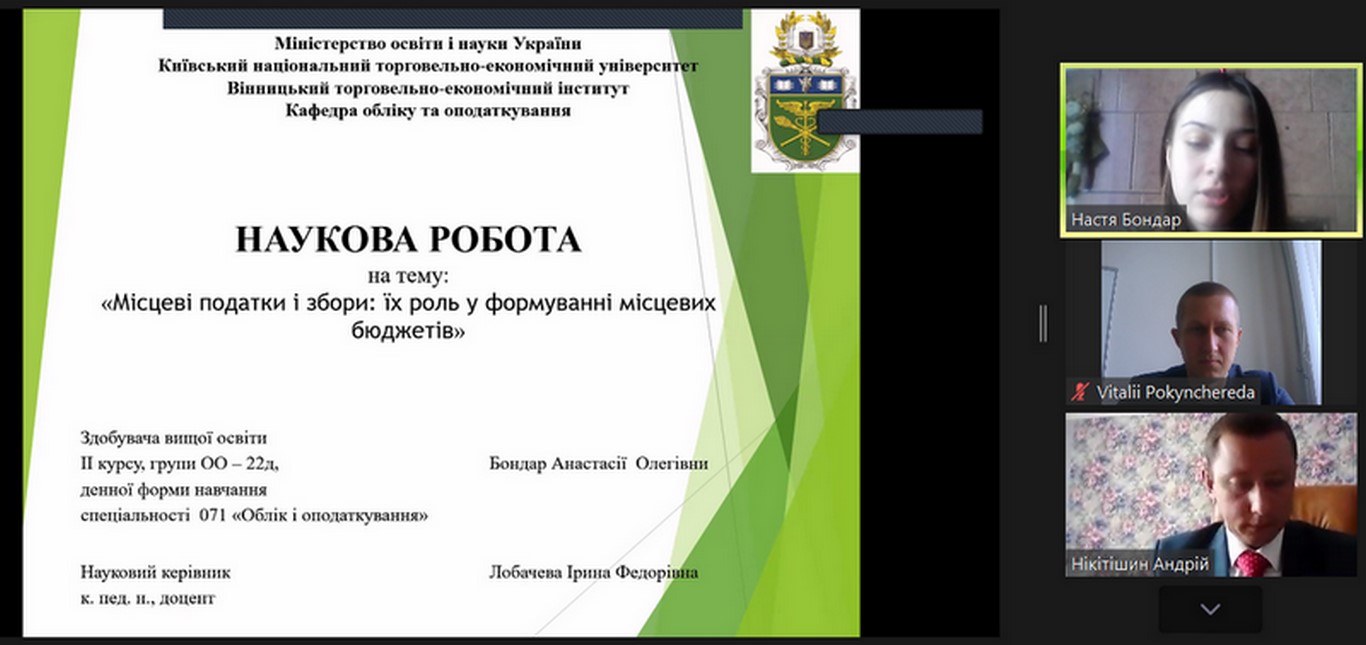Click the specialty line 071 «Облік і оподаткування»

(255, 516)
